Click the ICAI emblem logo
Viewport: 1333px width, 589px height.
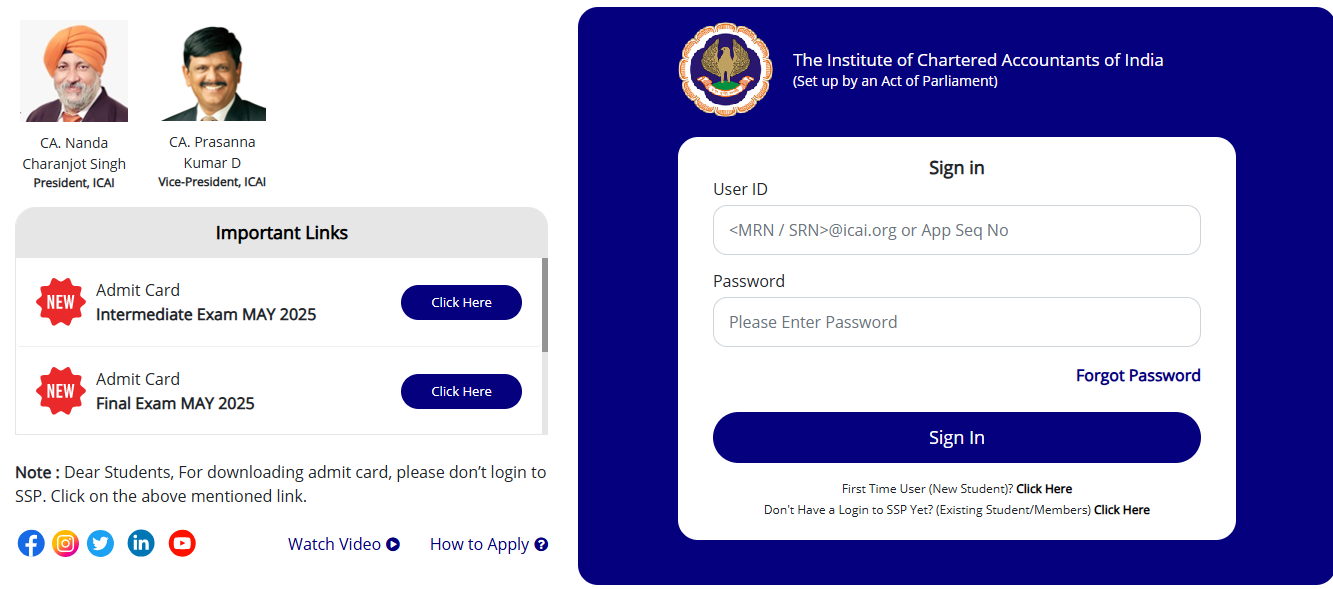[x=725, y=70]
